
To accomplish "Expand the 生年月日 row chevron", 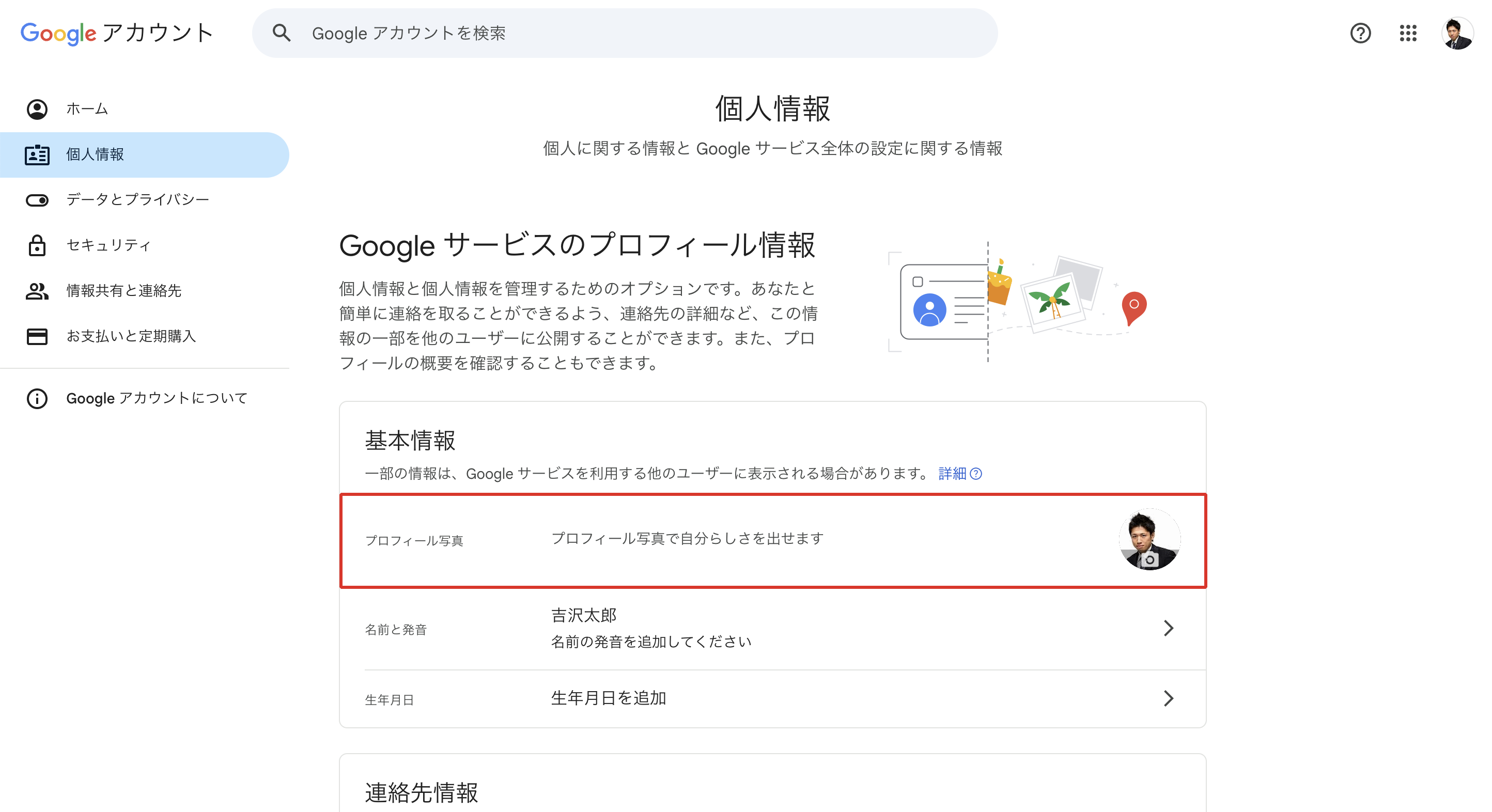I will 1168,698.
